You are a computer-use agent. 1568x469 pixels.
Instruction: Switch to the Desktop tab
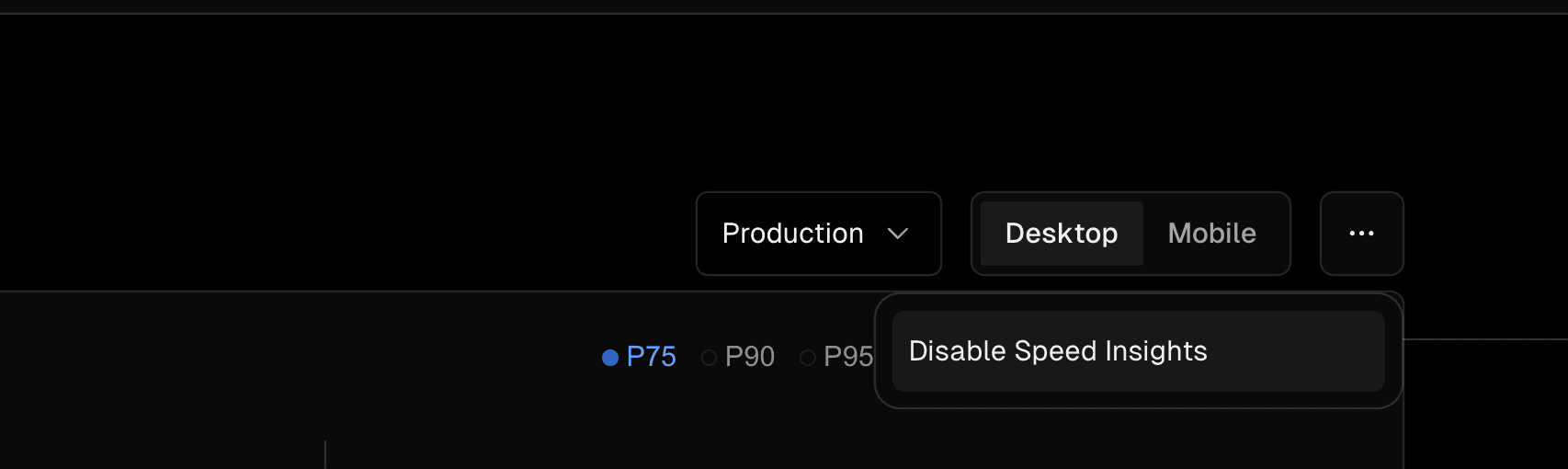[1062, 234]
